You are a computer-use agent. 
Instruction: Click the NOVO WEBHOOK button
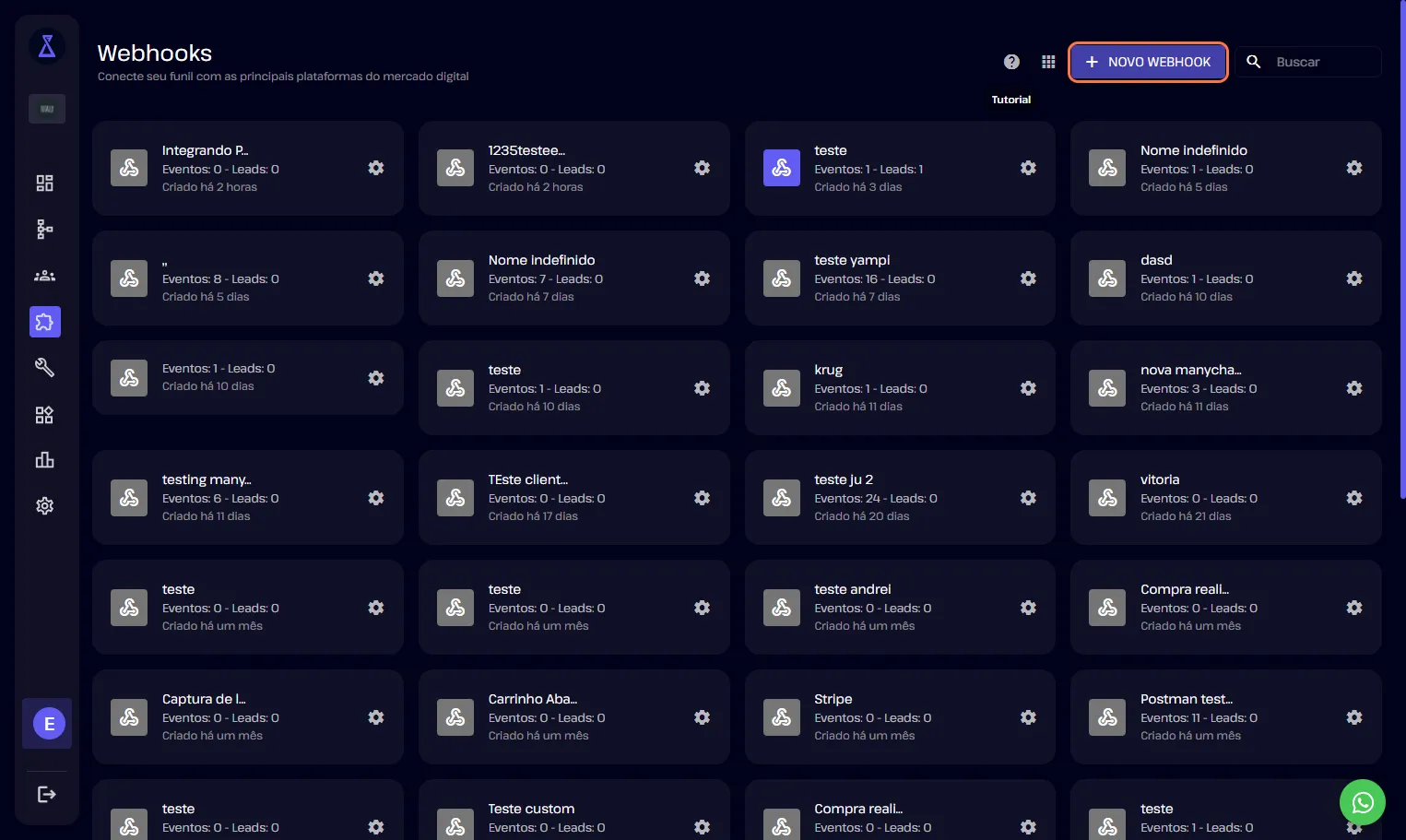(1148, 62)
